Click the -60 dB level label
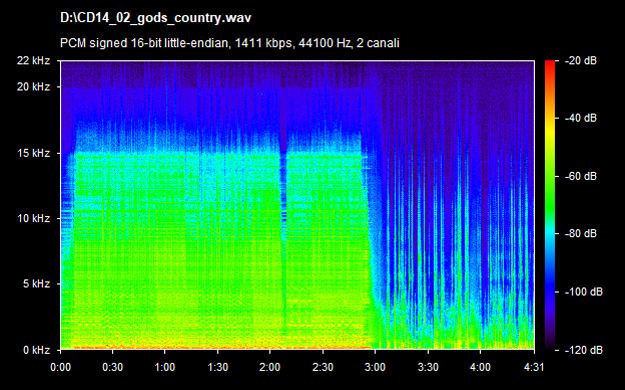 [581, 176]
